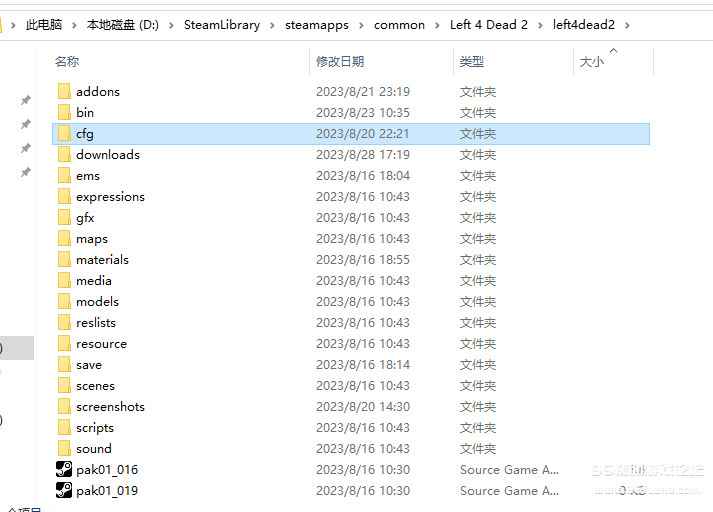Expand chevron after SteamLibrary breadcrumb
Screen dimensions: 713x512
click(272, 25)
